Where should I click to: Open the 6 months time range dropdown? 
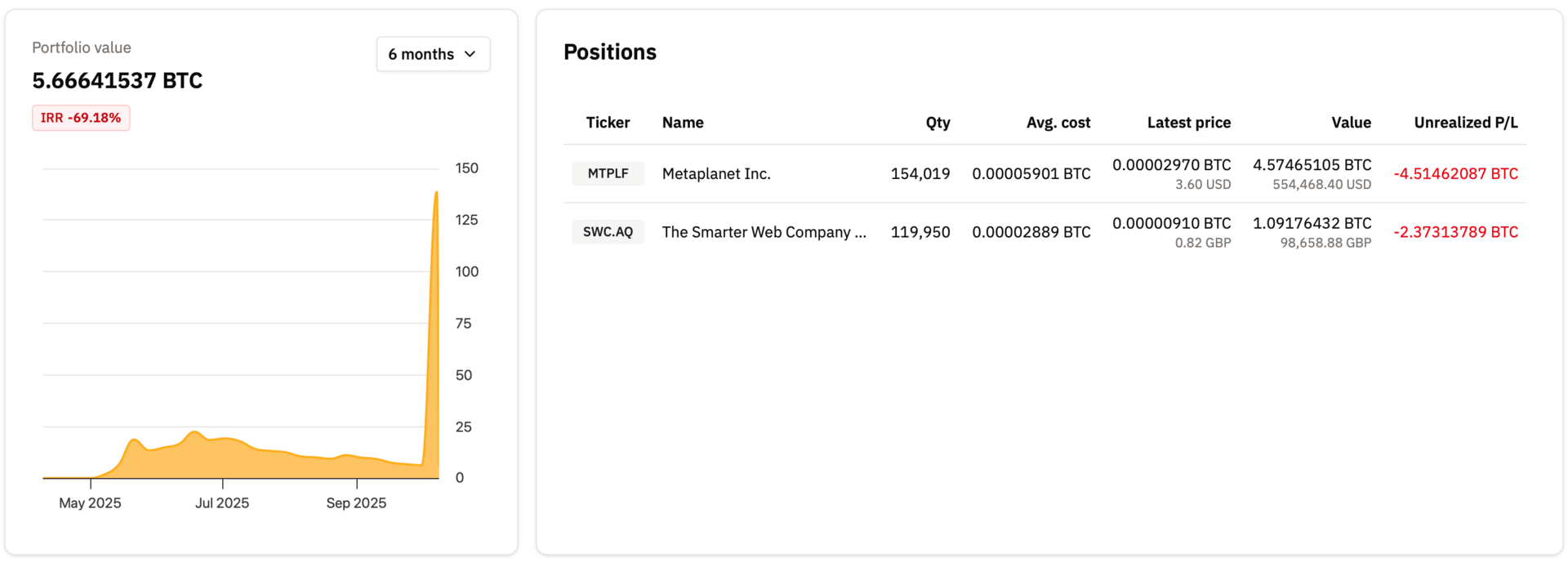(x=433, y=54)
